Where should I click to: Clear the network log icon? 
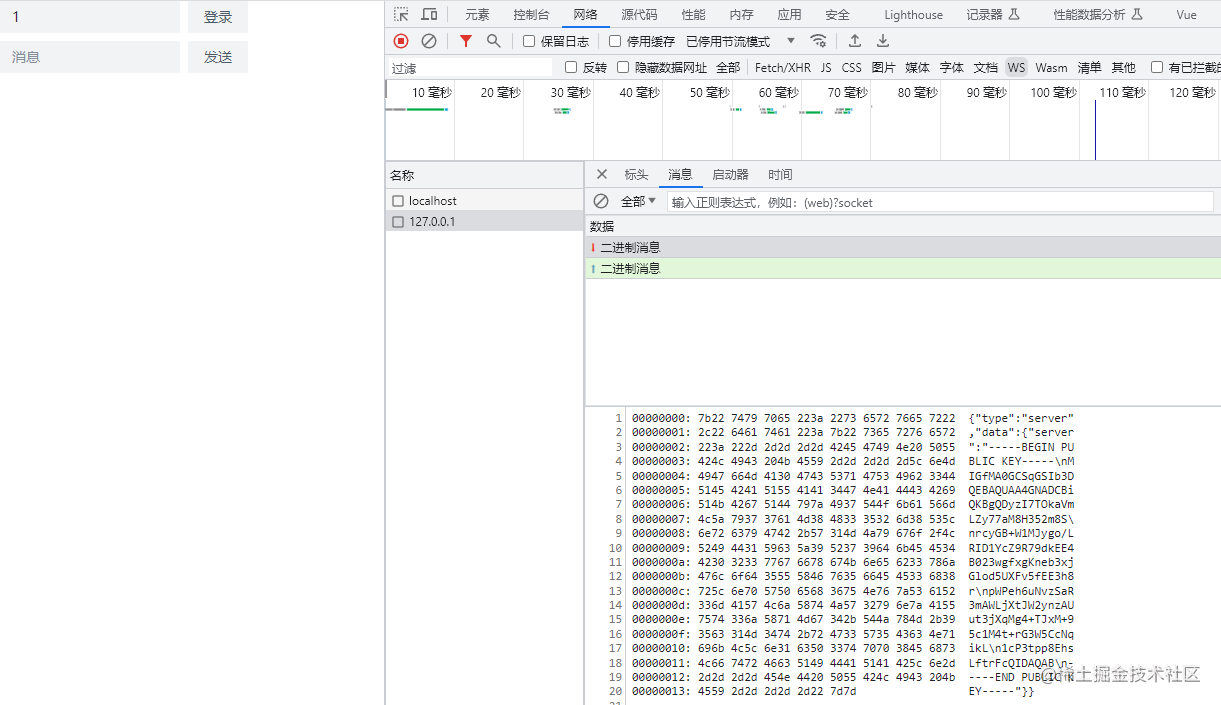[429, 41]
